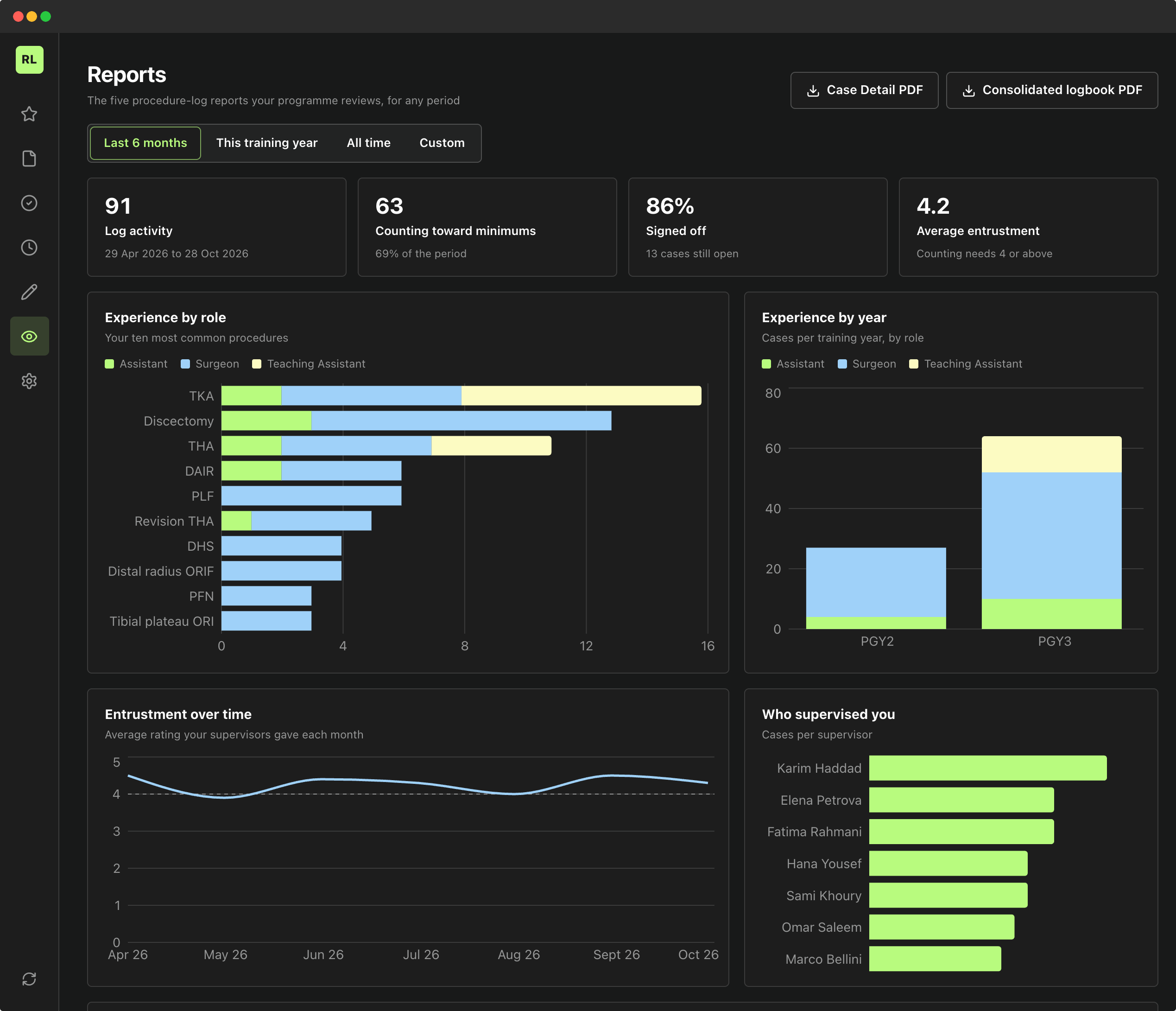Click the PGY3 Surgeon bar segment
The image size is (1176, 1011).
1052,535
